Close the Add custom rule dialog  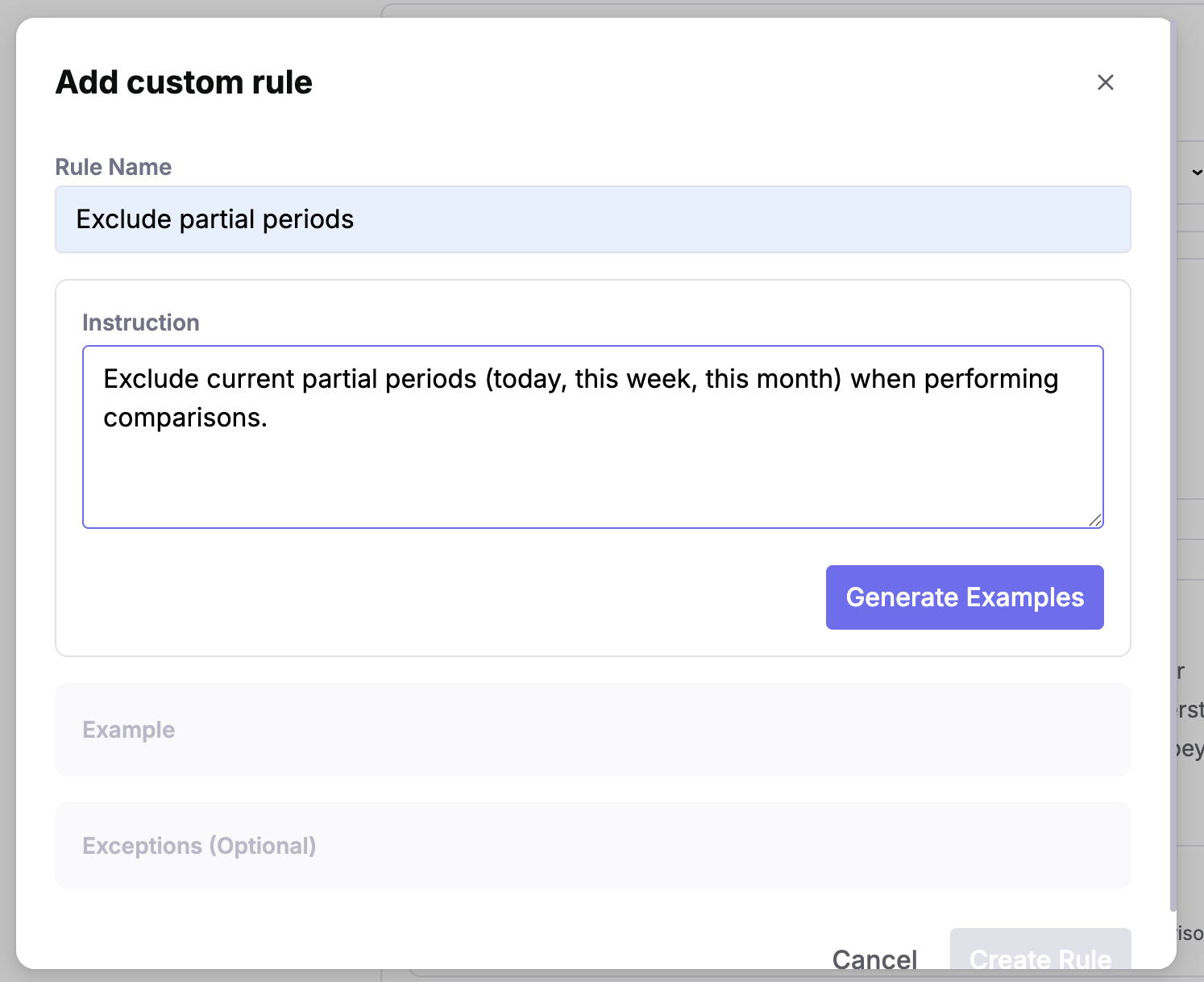click(x=1105, y=82)
